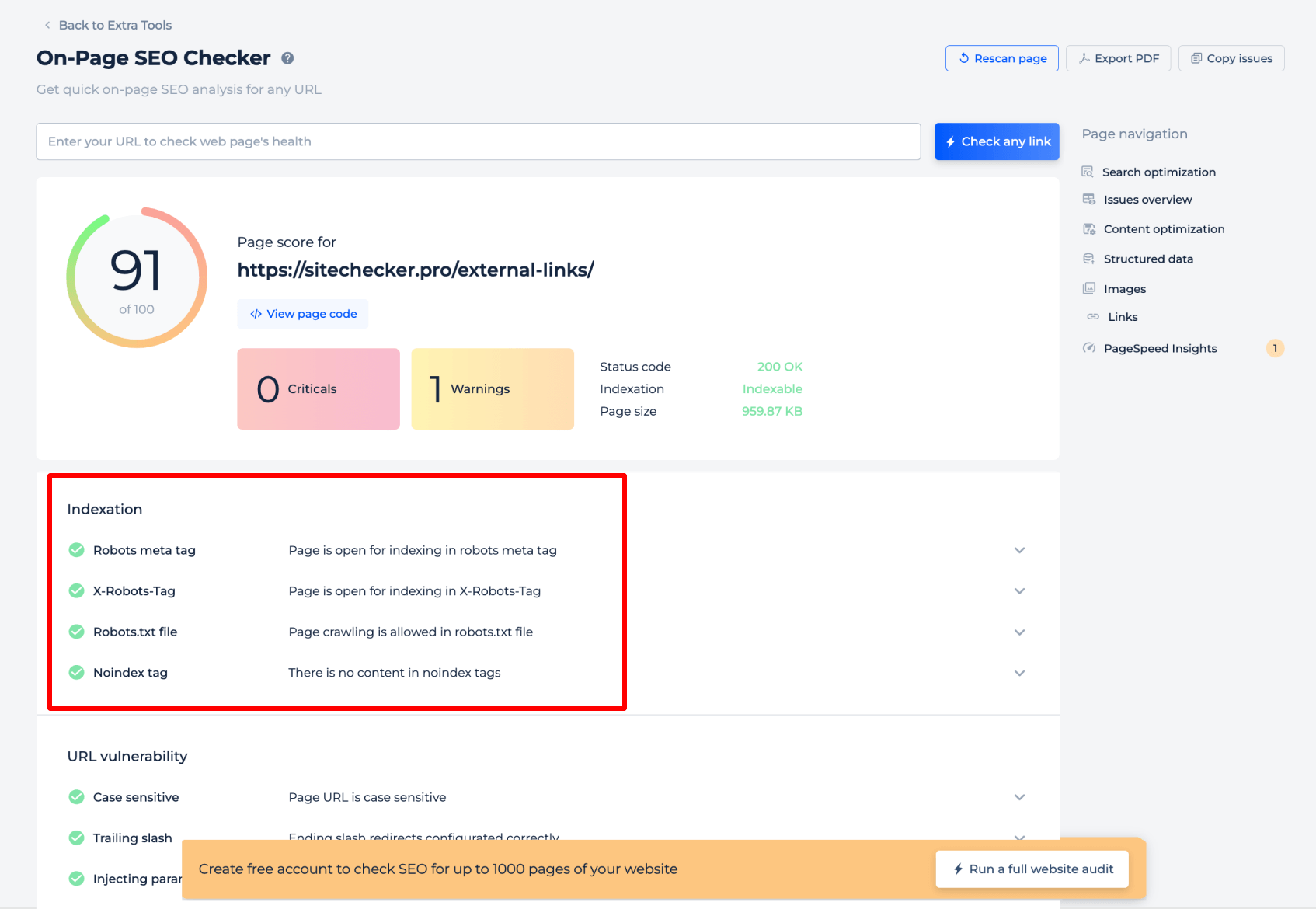The height and width of the screenshot is (909, 1316).
Task: Click the 1 Warnings card
Action: point(493,388)
